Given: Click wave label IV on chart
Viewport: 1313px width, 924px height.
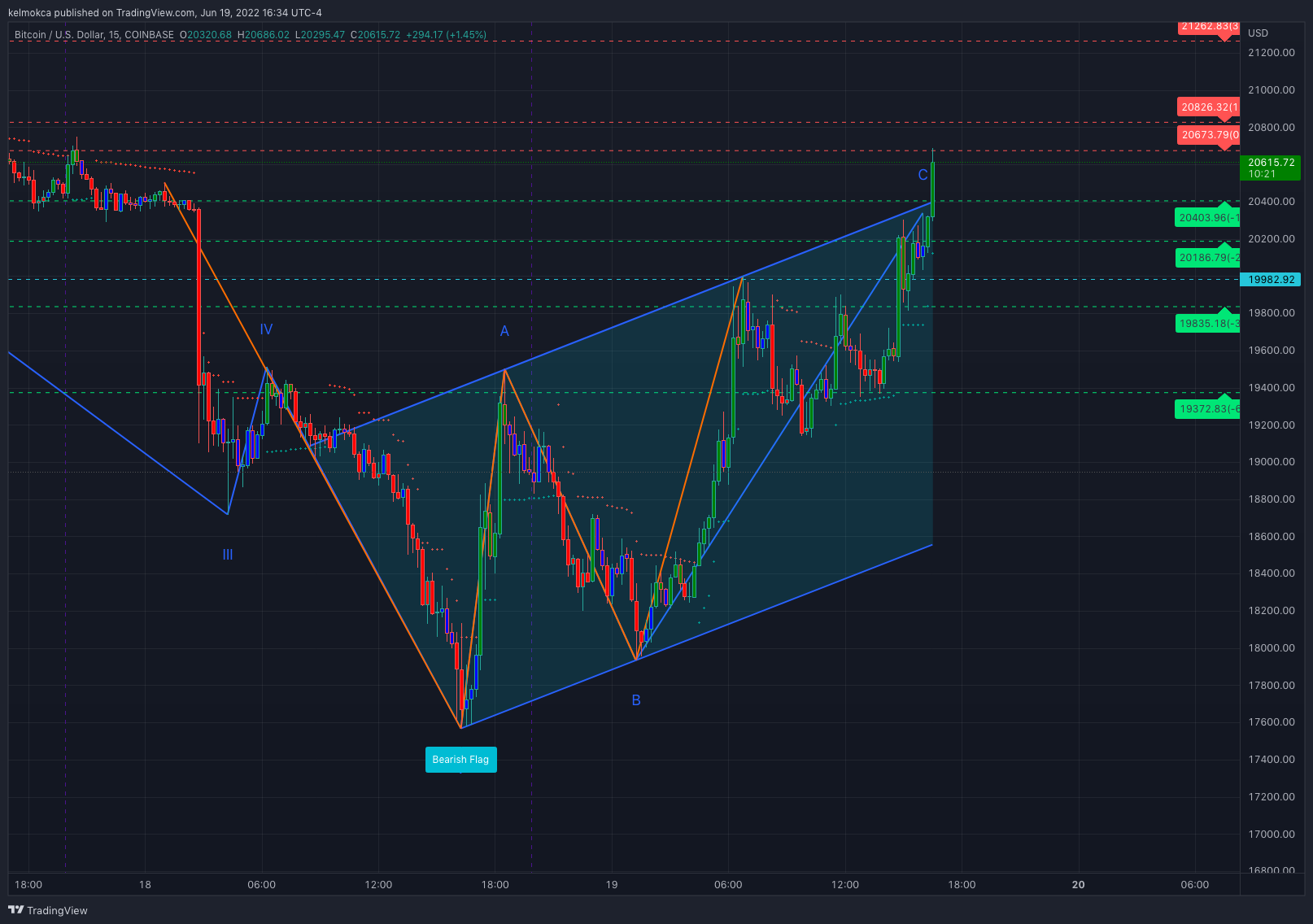Looking at the screenshot, I should pyautogui.click(x=266, y=329).
